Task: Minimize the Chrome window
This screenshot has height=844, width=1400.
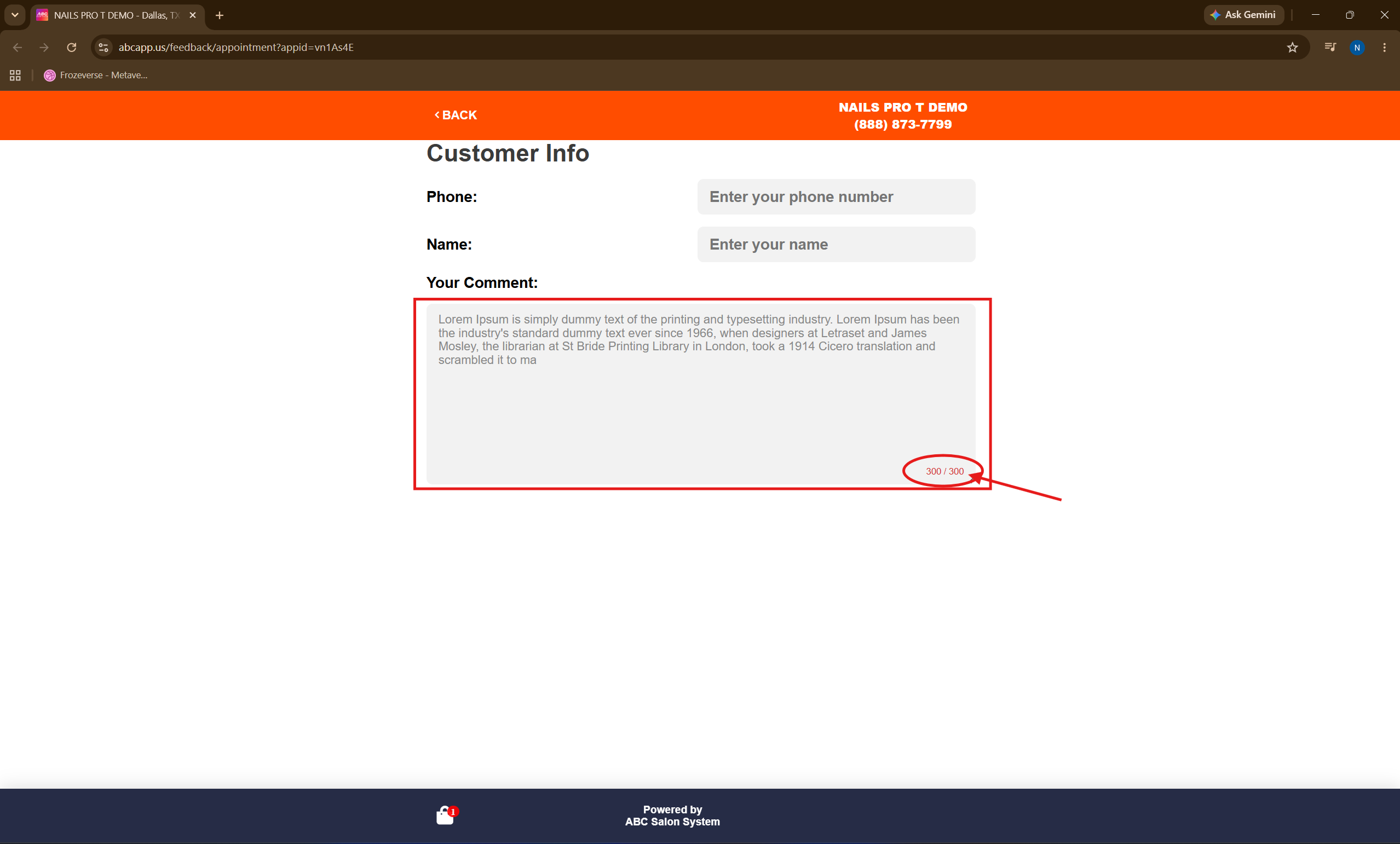Action: coord(1315,15)
